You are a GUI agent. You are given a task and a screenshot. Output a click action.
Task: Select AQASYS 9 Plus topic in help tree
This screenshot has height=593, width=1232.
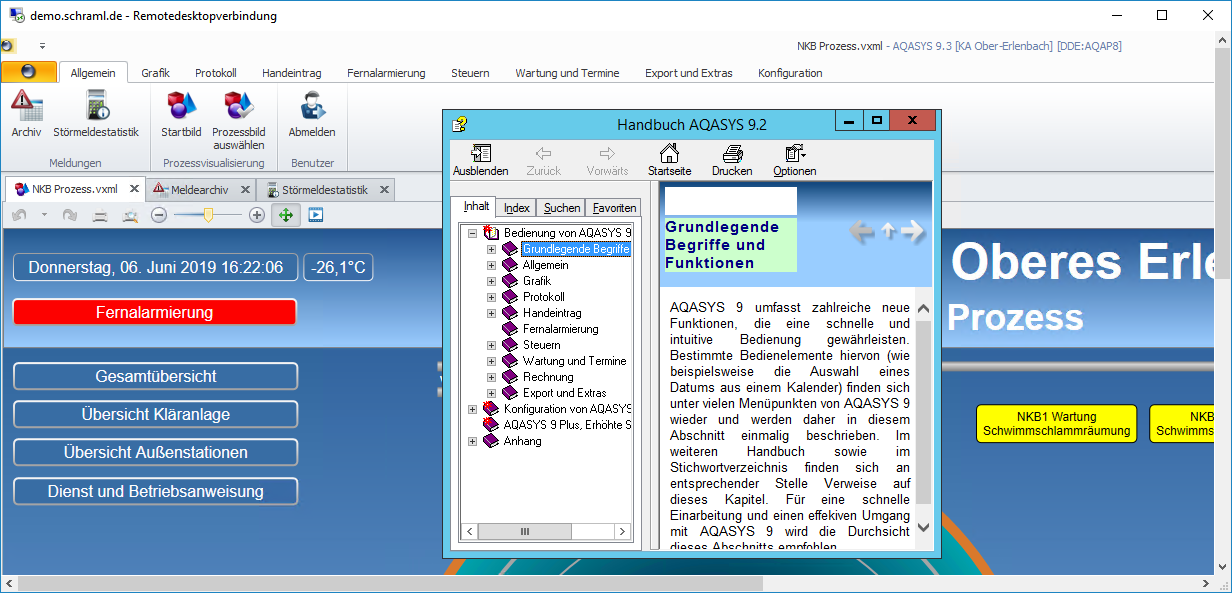point(568,425)
